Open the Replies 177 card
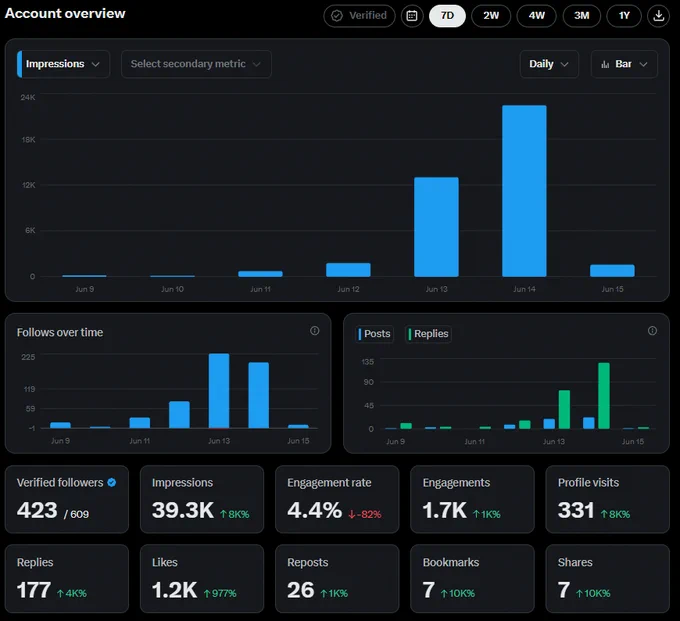 point(67,579)
